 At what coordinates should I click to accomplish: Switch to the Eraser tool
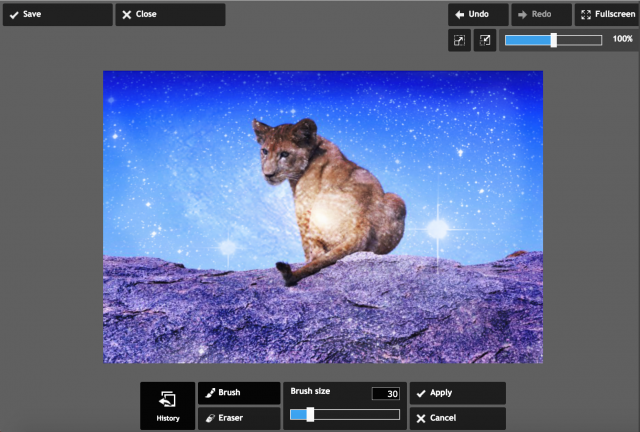(239, 418)
